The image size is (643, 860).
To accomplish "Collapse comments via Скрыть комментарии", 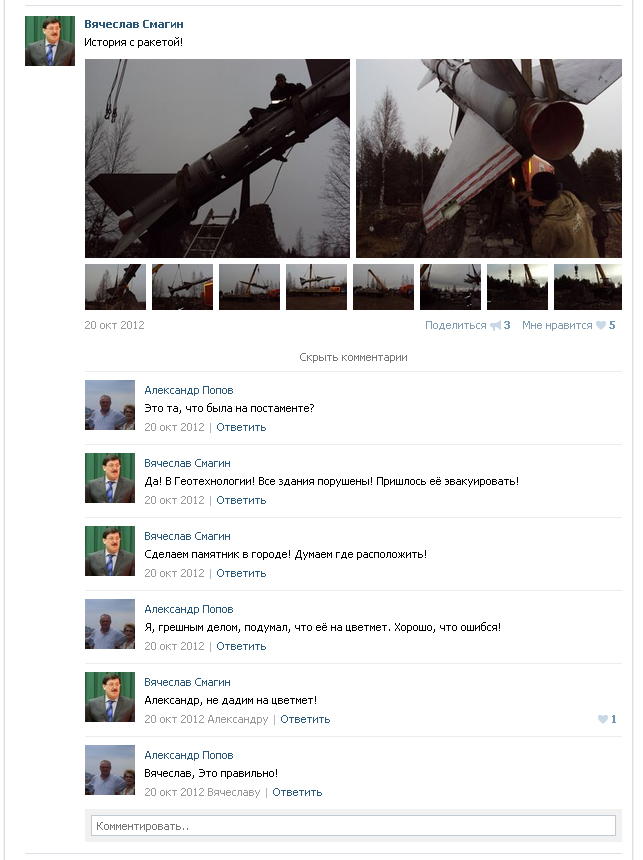I will pyautogui.click(x=353, y=358).
